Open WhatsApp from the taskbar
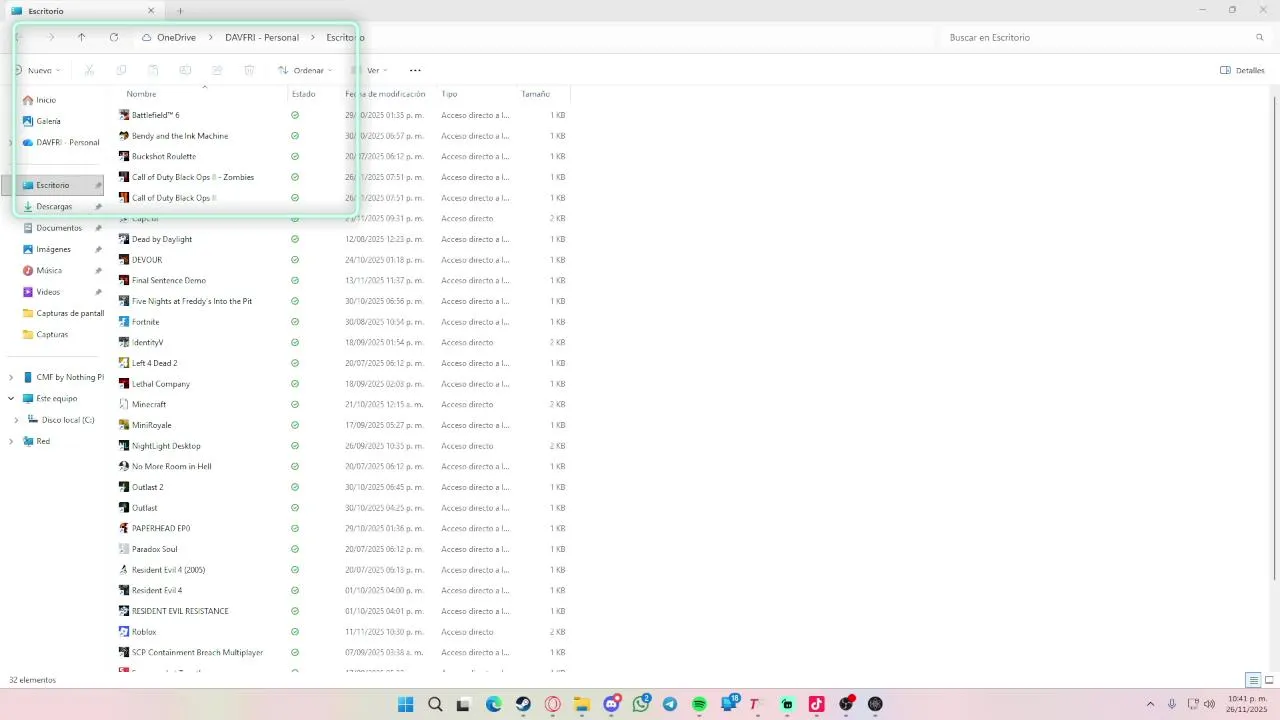 coord(641,704)
